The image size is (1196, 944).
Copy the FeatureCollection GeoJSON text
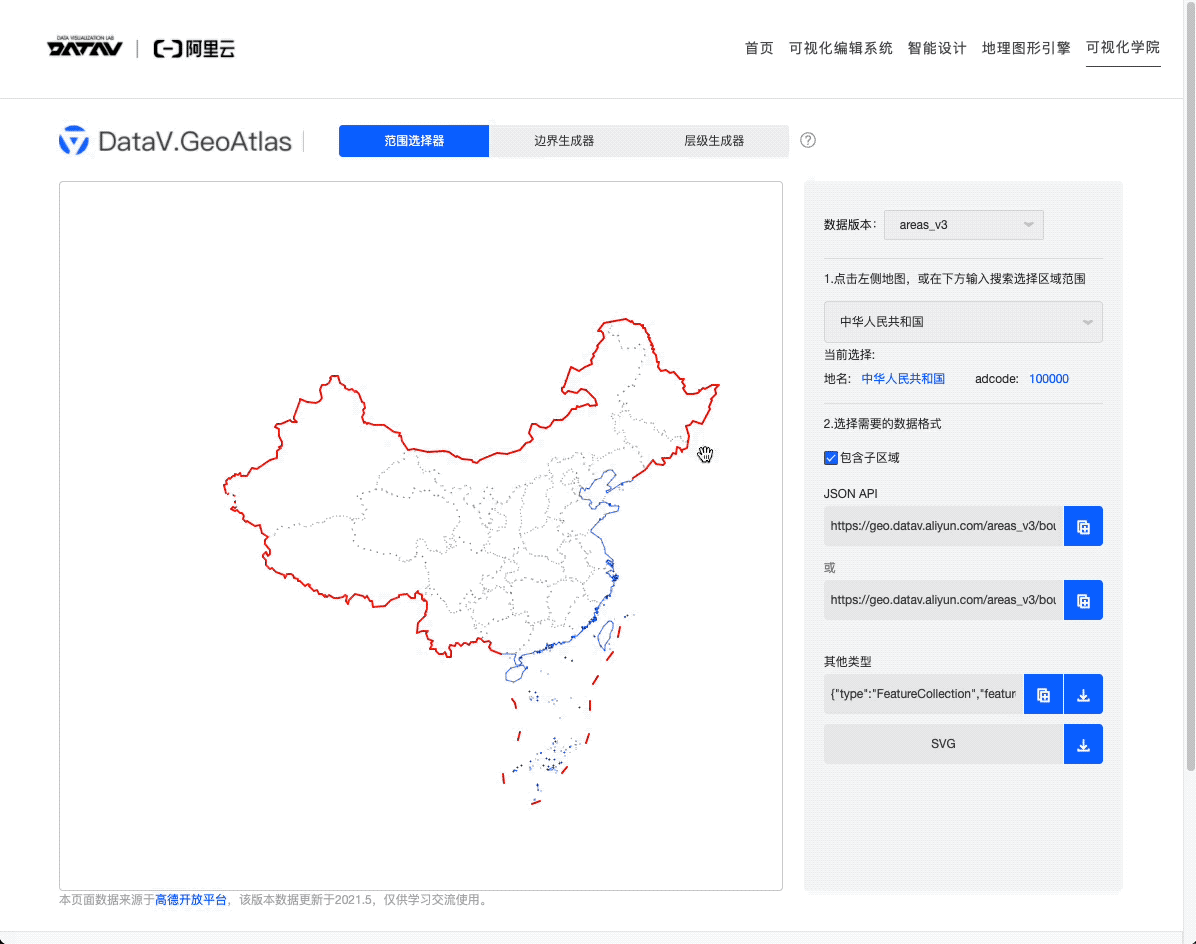coord(1043,694)
